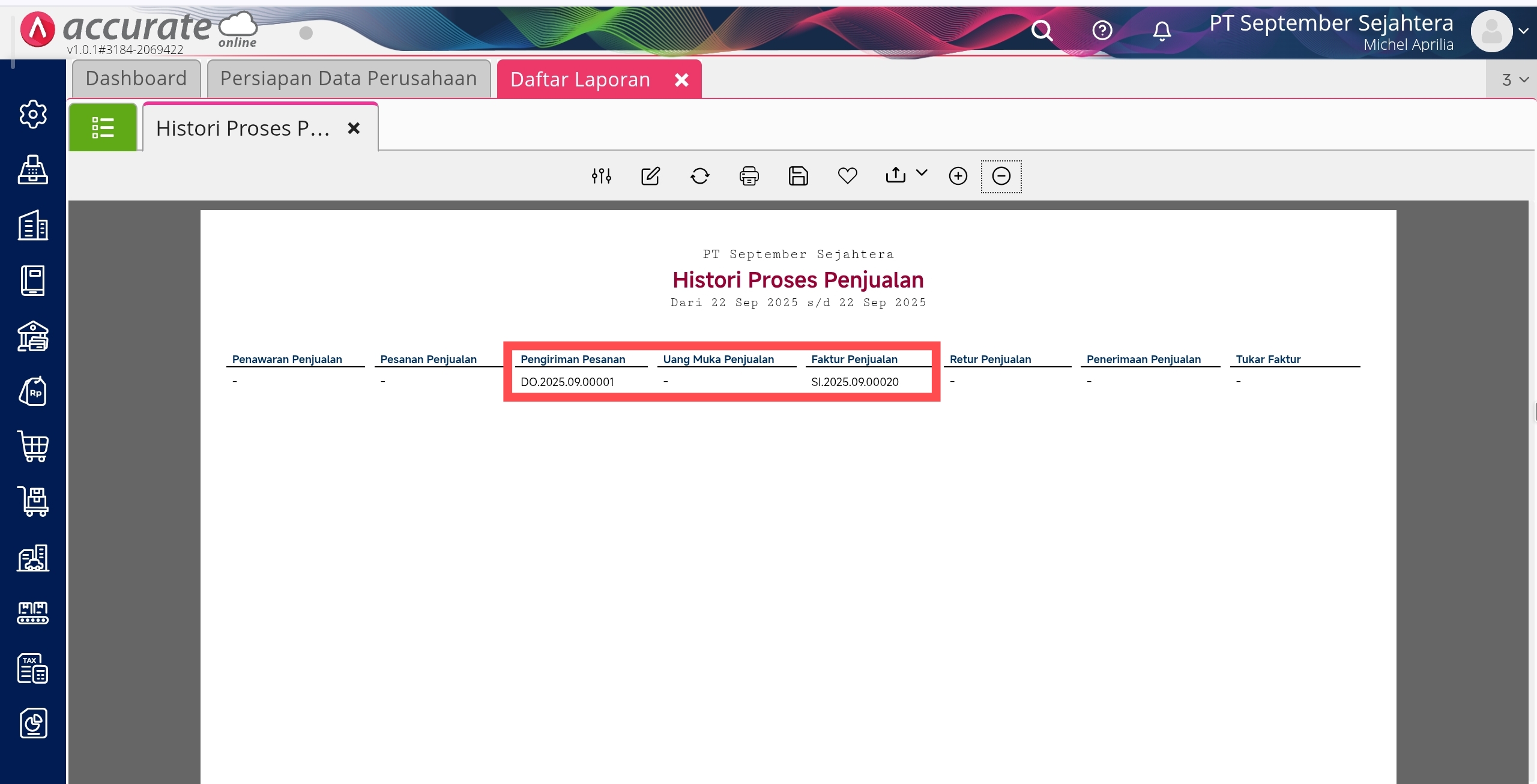
Task: Zoom out with the minus circle icon
Action: pos(1001,176)
